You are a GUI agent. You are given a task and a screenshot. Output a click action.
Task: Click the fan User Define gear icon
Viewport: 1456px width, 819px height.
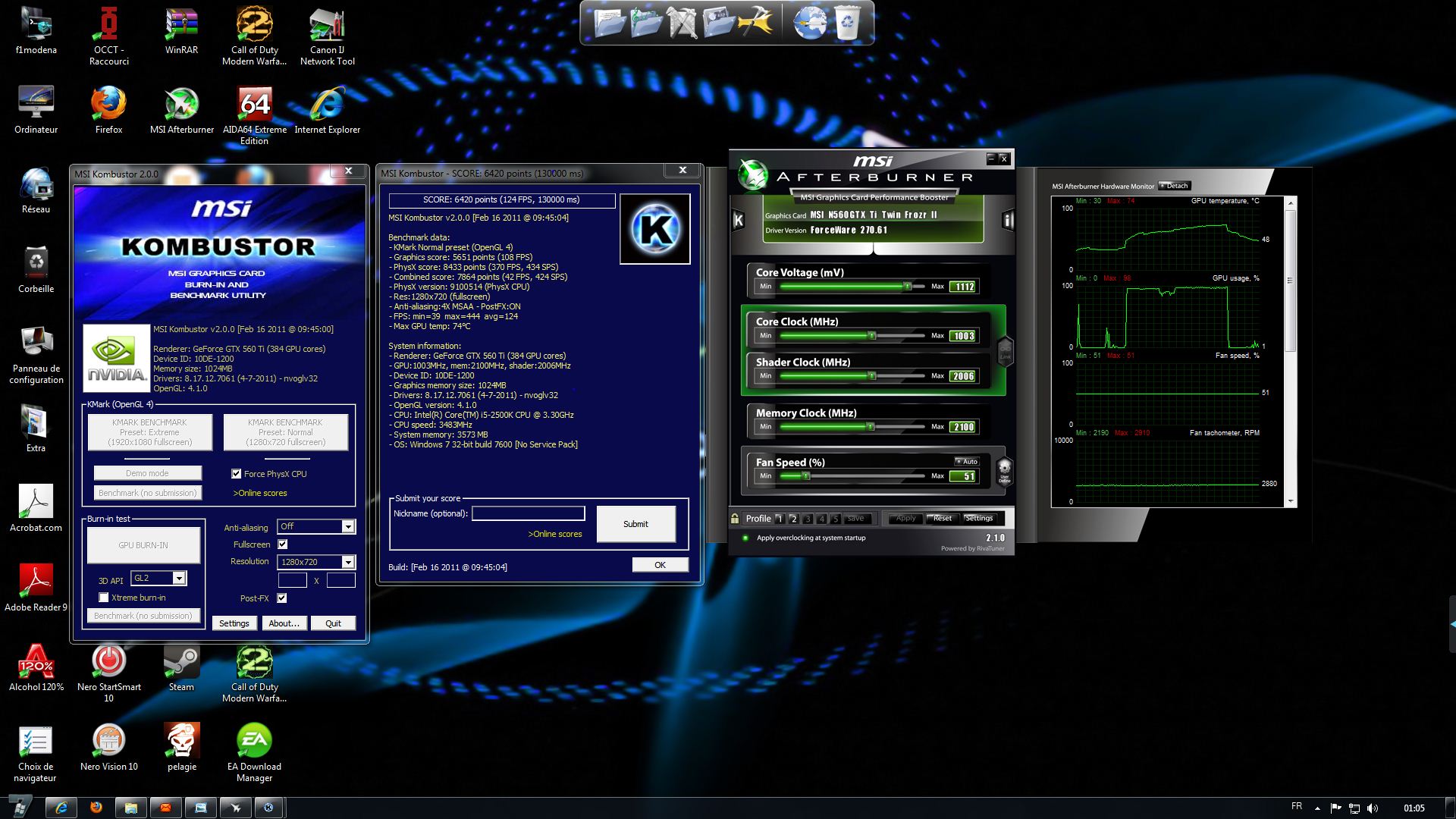(1004, 469)
